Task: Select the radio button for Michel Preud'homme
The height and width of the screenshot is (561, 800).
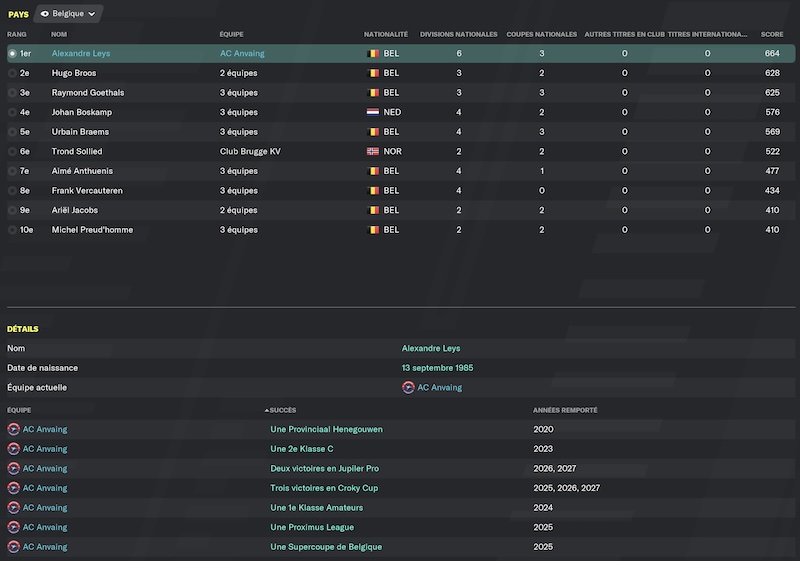Action: click(x=12, y=230)
